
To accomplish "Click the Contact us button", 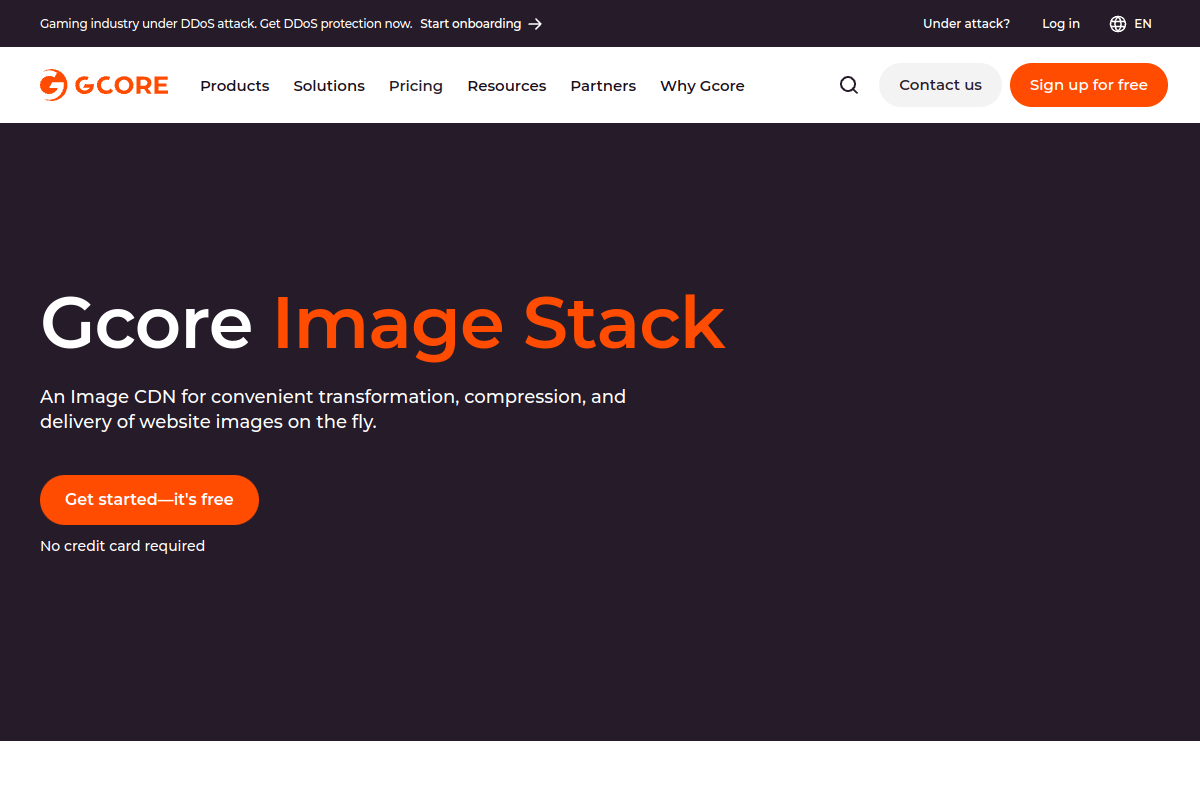I will point(940,85).
